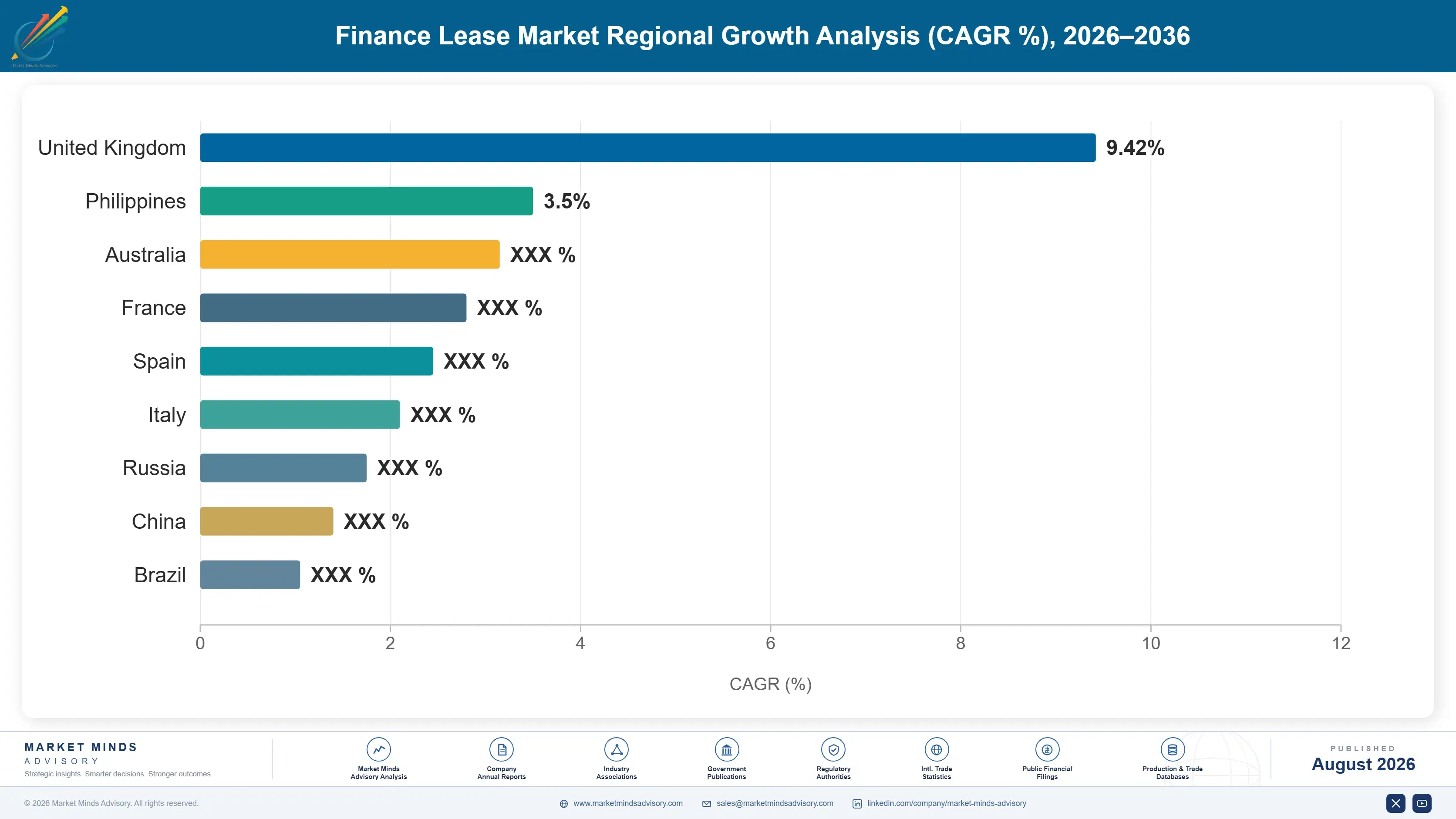
Task: Click the 9.42% value label
Action: (1135, 148)
